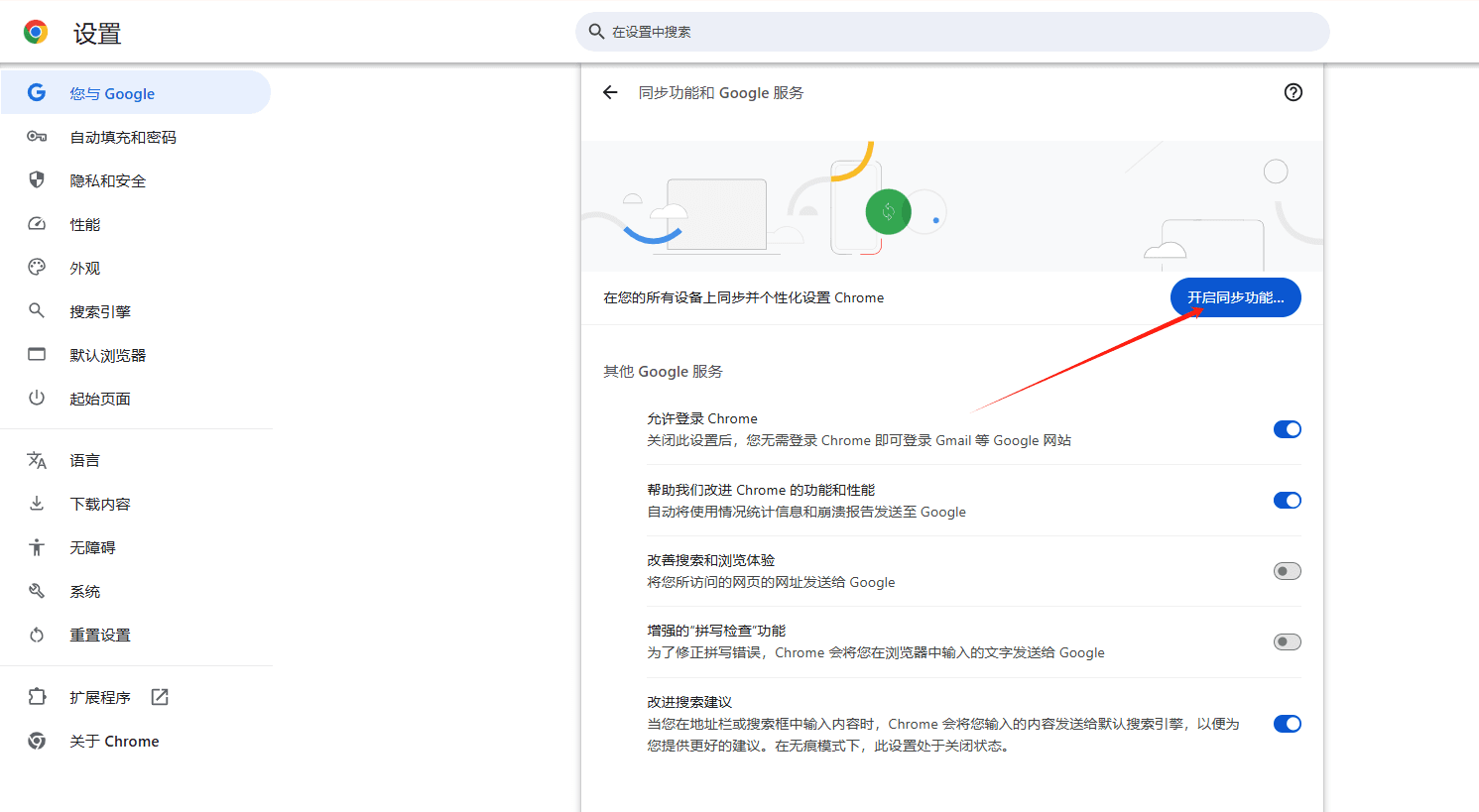Open 重置设置 page
Screen dimensions: 1479x812
[135, 635]
